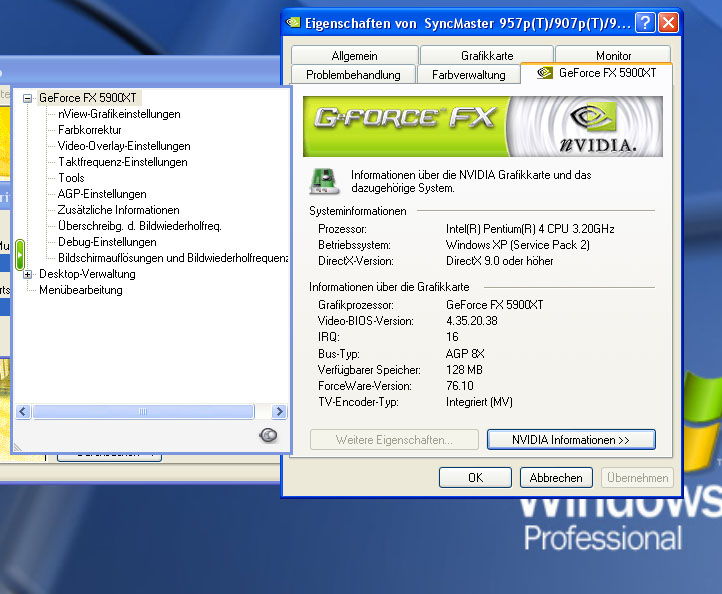Click NVIDIA eye icon on GeForce tab
The height and width of the screenshot is (594, 722).
pos(545,73)
